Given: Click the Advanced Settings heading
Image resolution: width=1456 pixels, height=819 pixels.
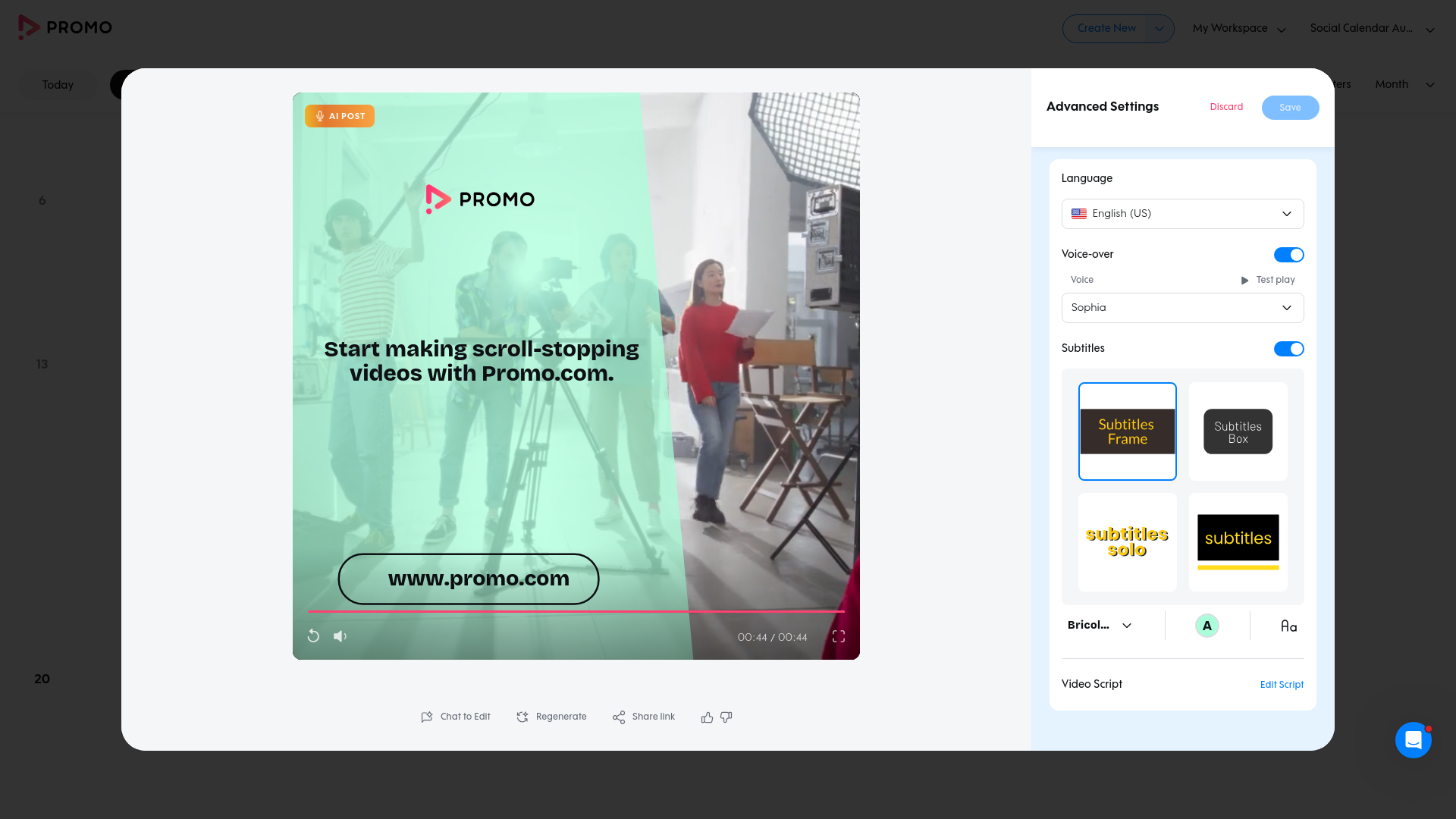Looking at the screenshot, I should pyautogui.click(x=1102, y=106).
